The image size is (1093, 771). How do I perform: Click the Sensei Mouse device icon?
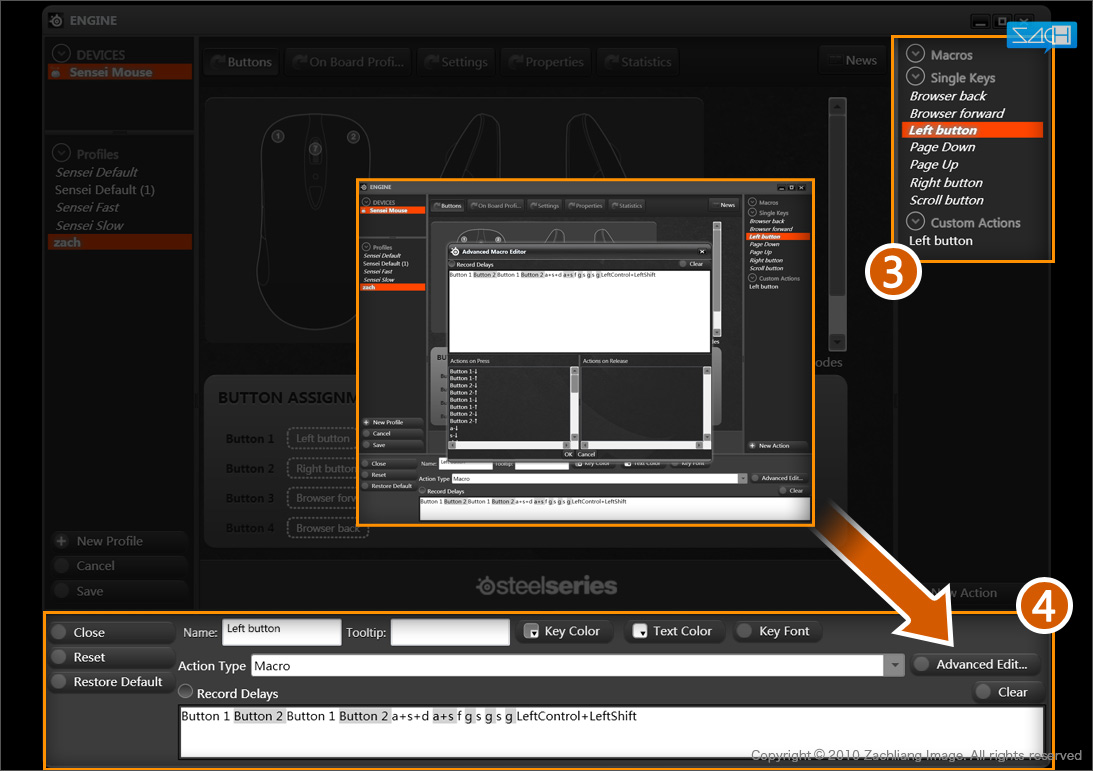point(56,72)
